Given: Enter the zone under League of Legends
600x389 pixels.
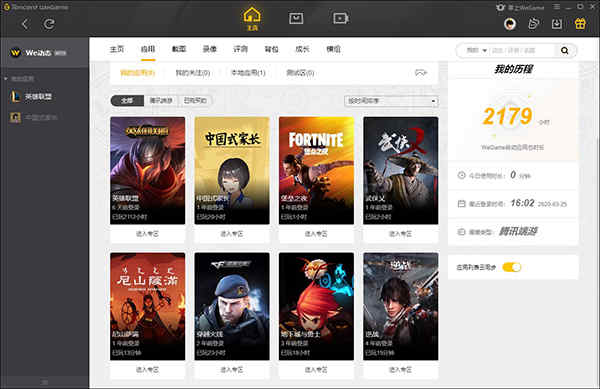Looking at the screenshot, I should (147, 234).
